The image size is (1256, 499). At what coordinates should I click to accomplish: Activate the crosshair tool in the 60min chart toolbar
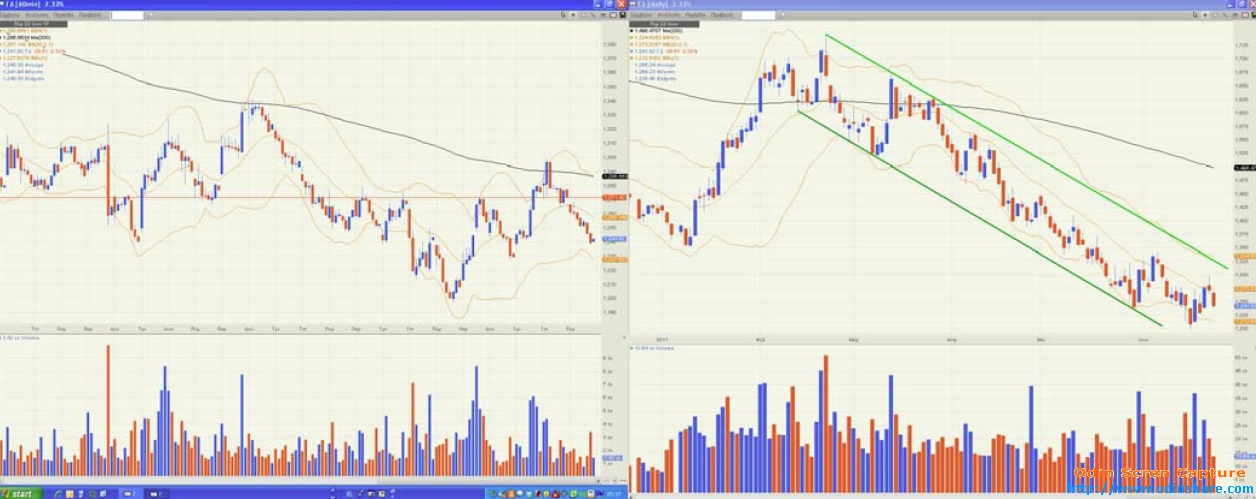coord(573,15)
